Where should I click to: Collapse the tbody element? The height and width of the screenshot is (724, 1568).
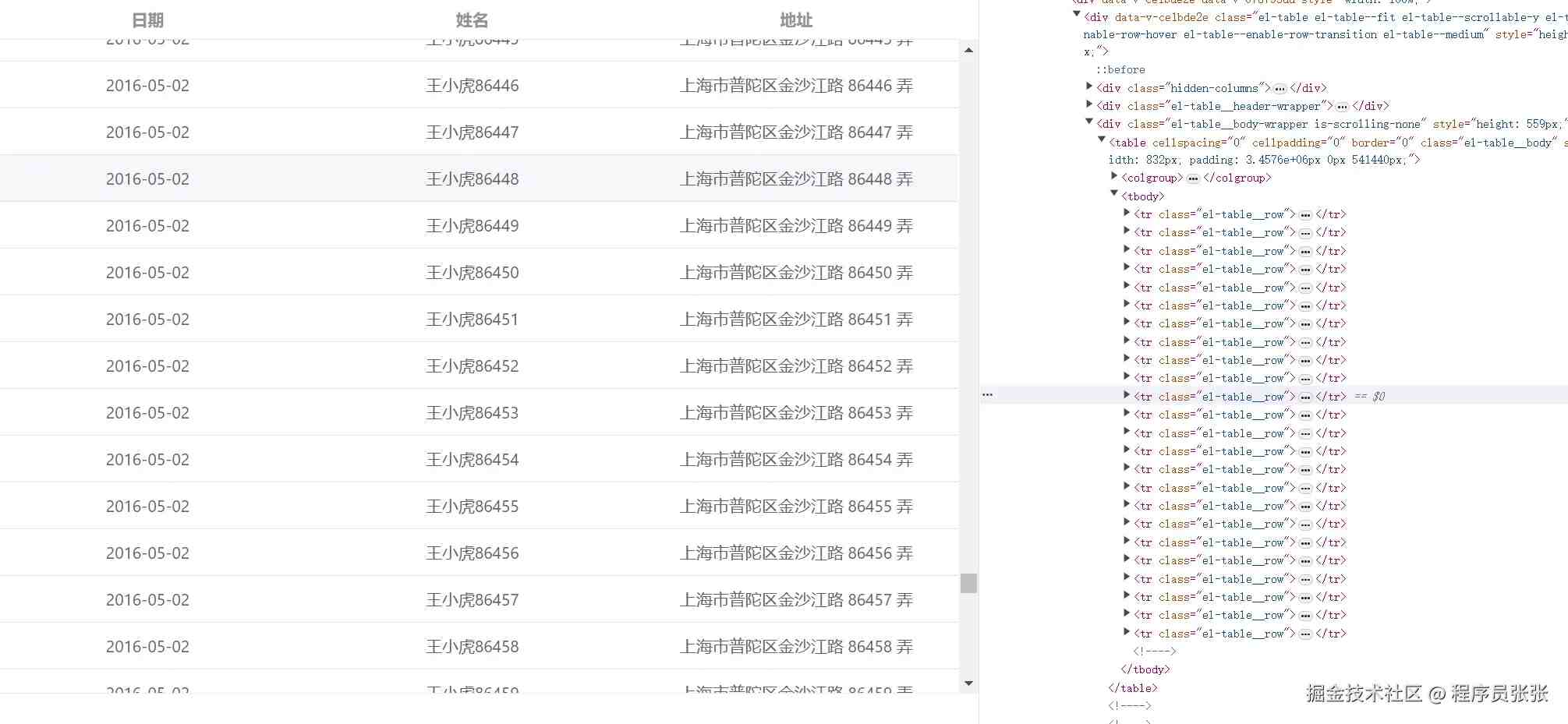coord(1114,194)
